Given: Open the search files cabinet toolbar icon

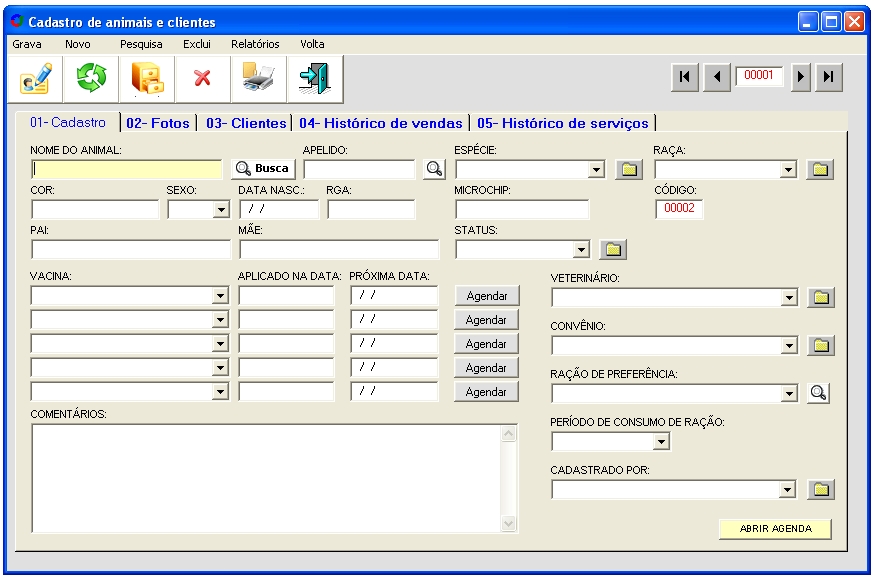Looking at the screenshot, I should [x=147, y=78].
